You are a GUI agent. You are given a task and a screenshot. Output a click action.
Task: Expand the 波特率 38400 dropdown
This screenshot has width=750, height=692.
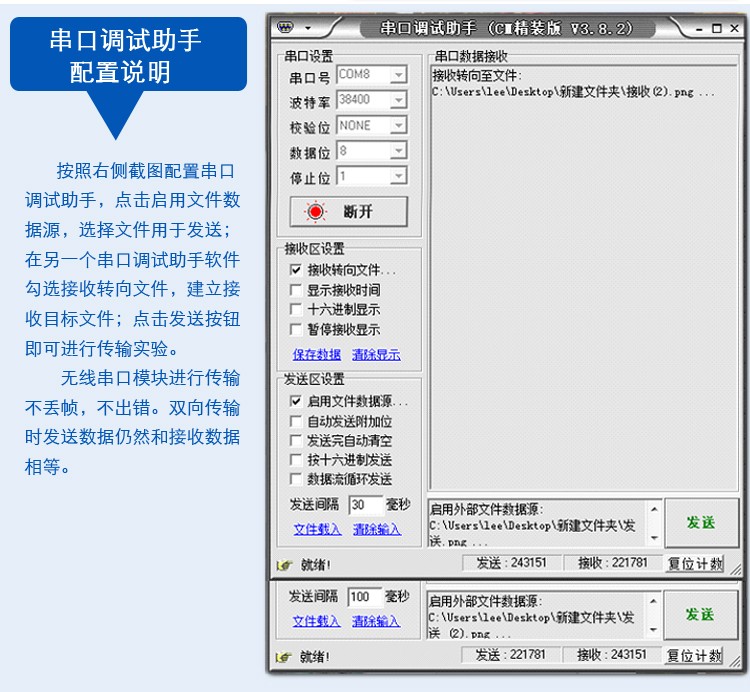point(398,100)
